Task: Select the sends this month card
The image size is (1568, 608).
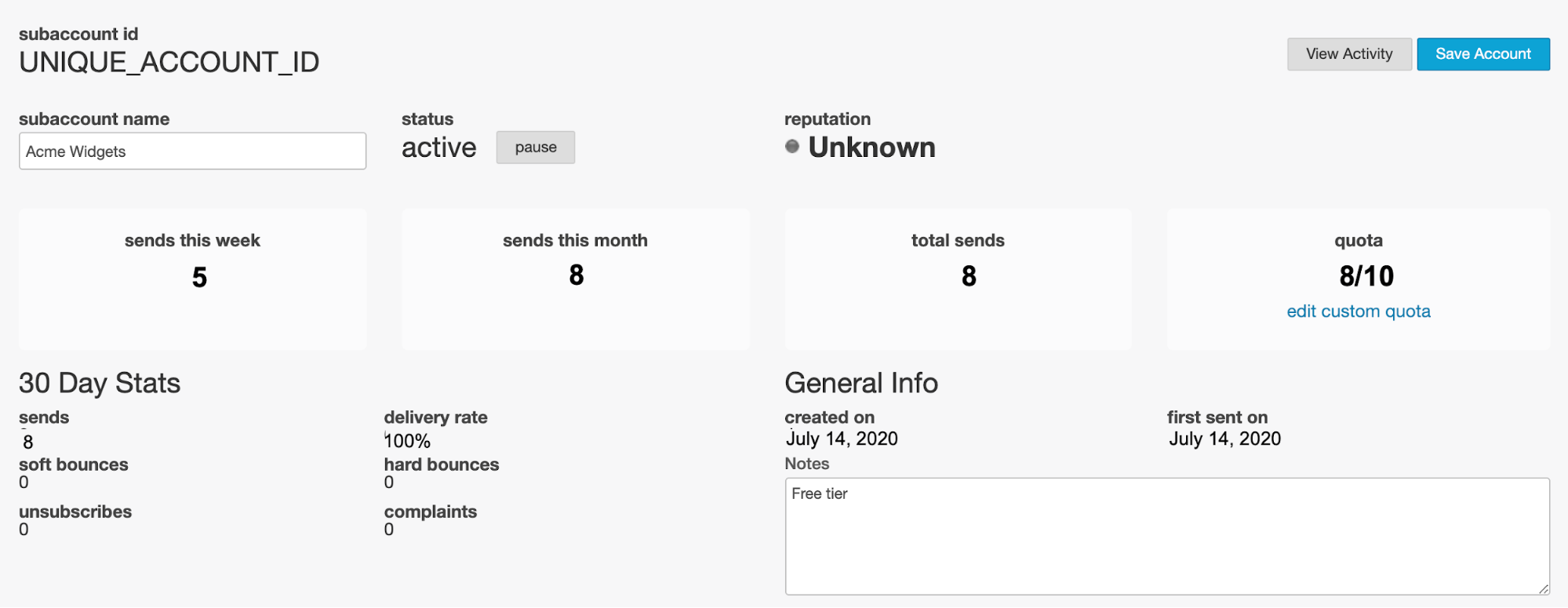Action: [576, 279]
